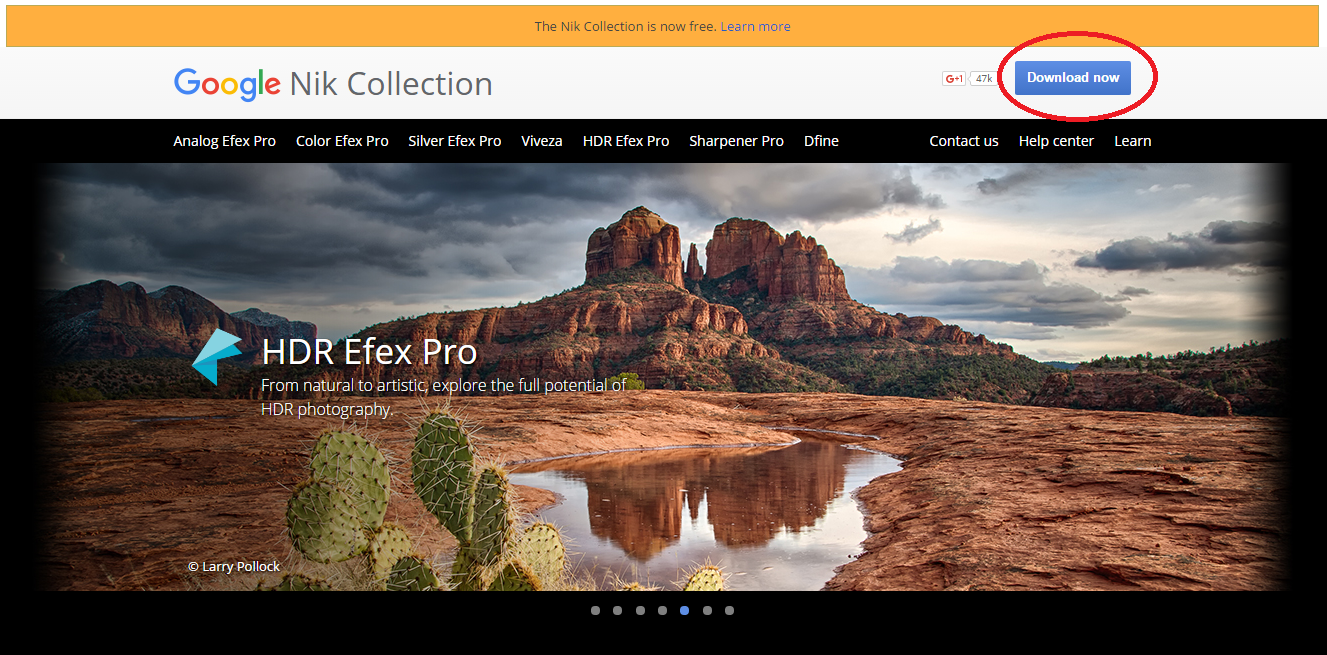Image resolution: width=1327 pixels, height=655 pixels.
Task: Go to Silver Efex Pro
Action: point(454,141)
